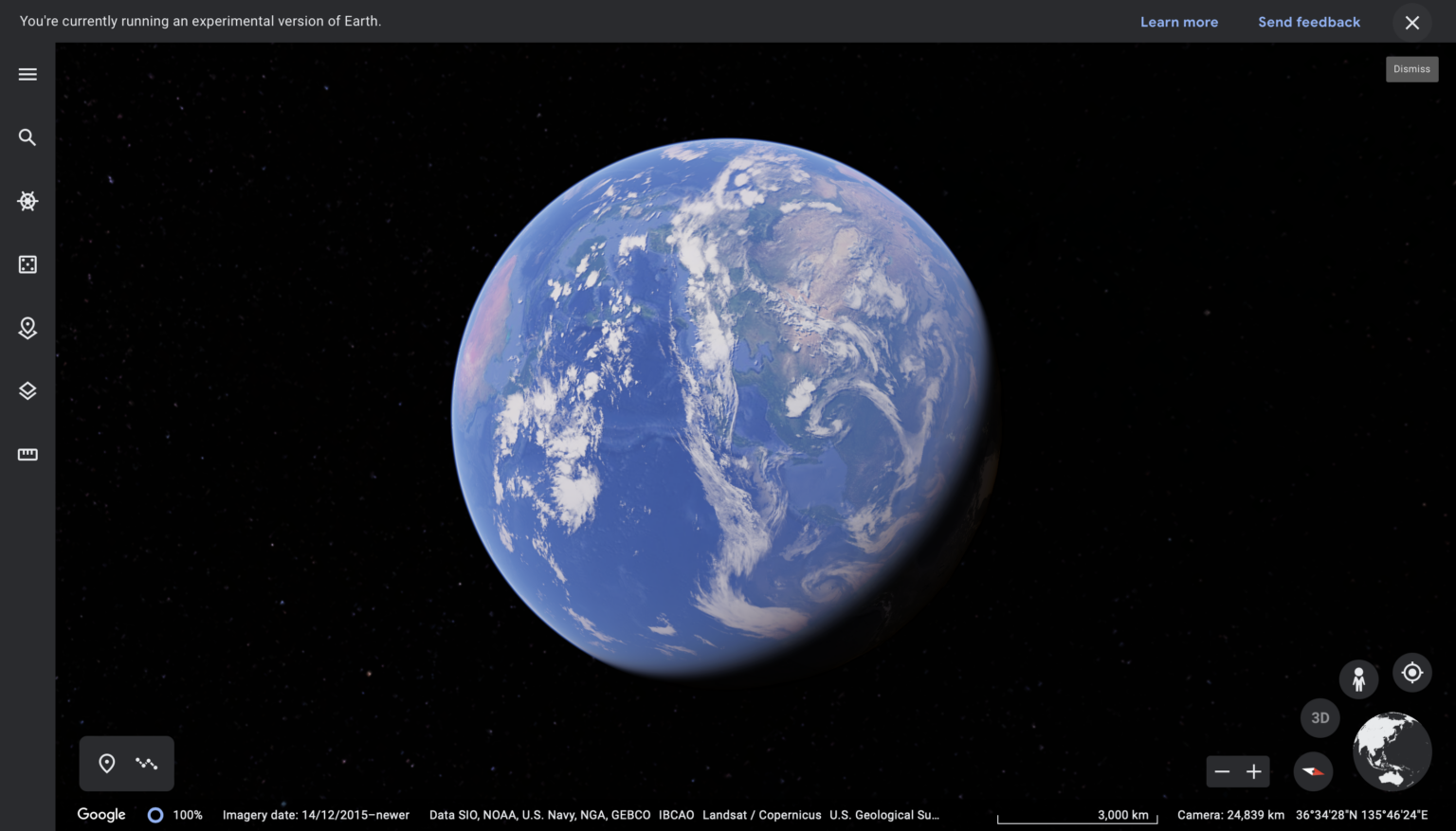
Task: Expand the main hamburger menu
Action: tap(27, 74)
